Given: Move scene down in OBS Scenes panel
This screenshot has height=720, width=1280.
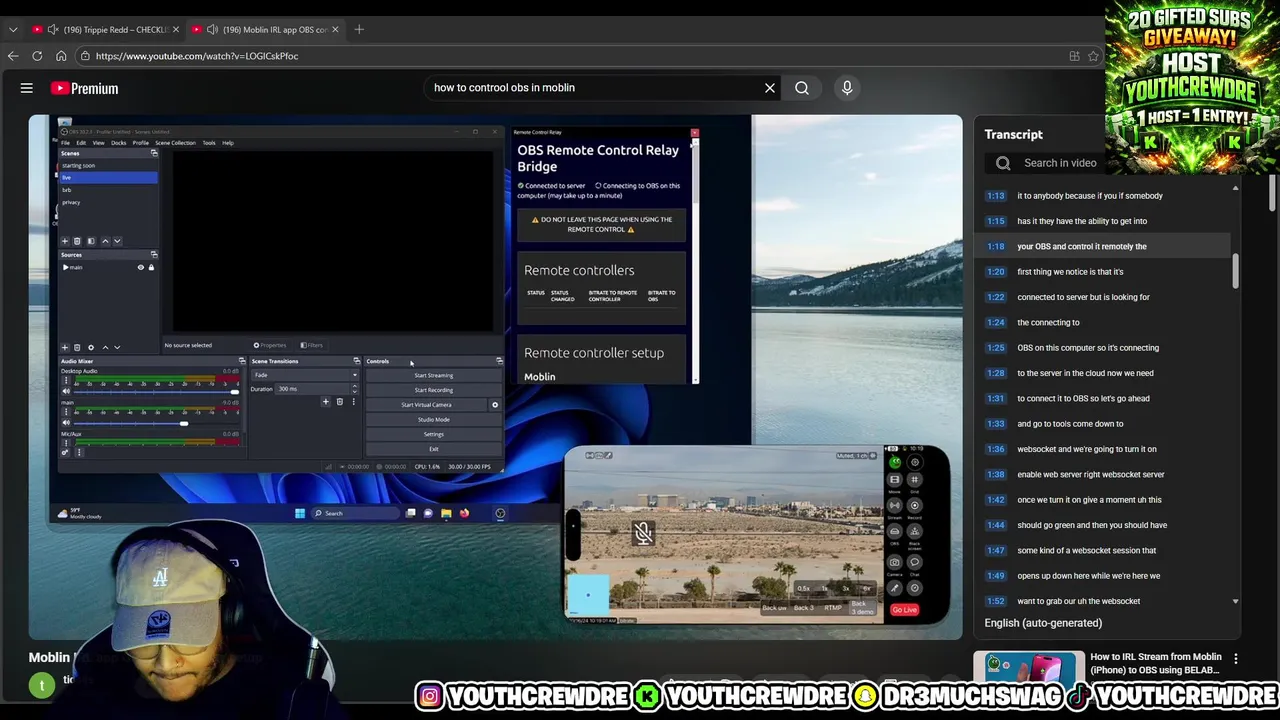Looking at the screenshot, I should [117, 241].
